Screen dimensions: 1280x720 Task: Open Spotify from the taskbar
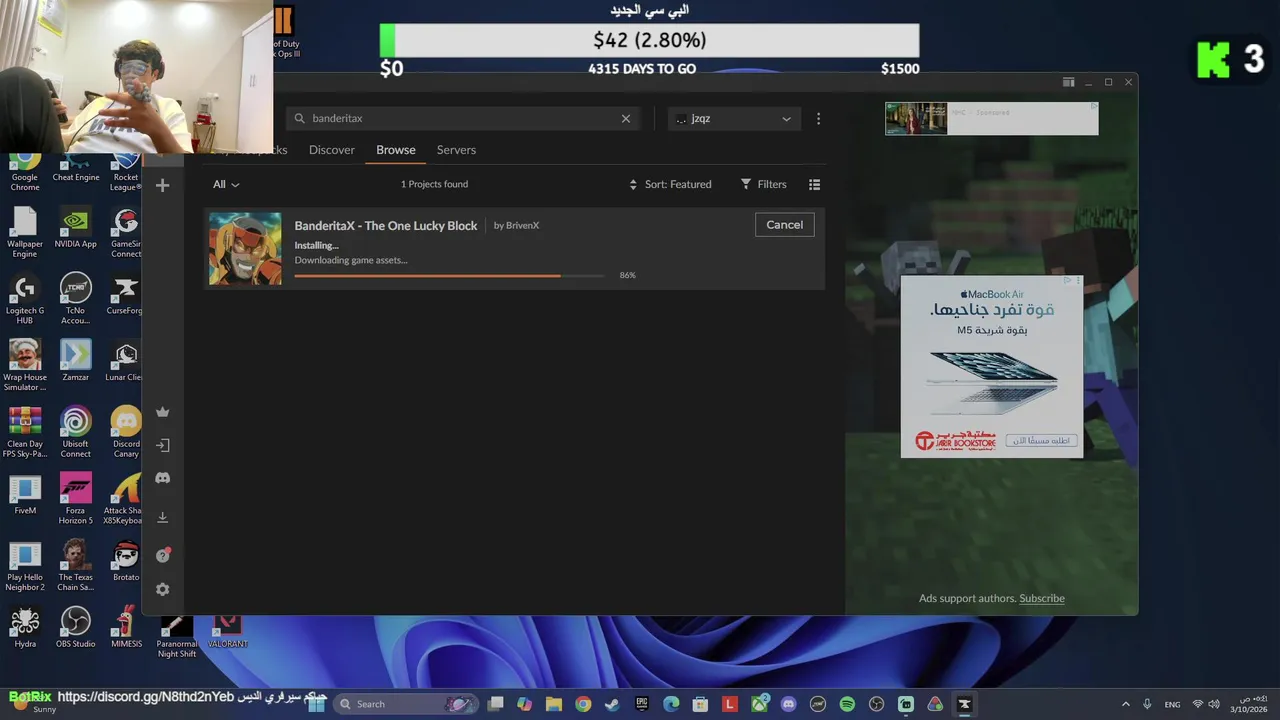(x=847, y=704)
